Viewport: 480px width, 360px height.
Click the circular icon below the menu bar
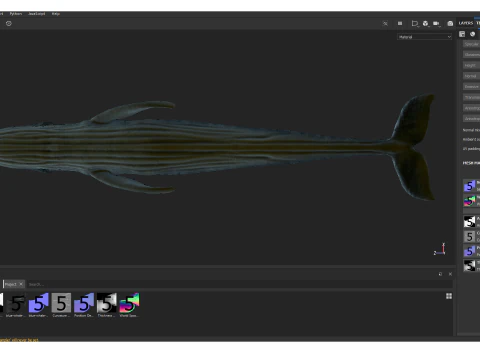pos(9,23)
